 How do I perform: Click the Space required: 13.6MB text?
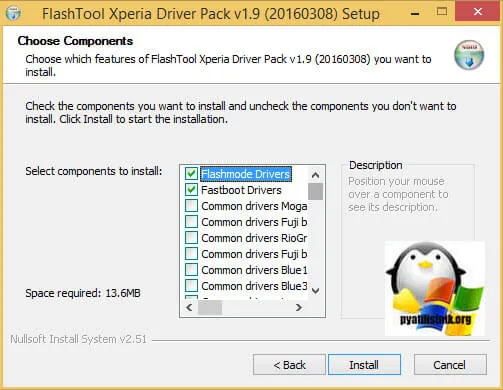pyautogui.click(x=83, y=293)
